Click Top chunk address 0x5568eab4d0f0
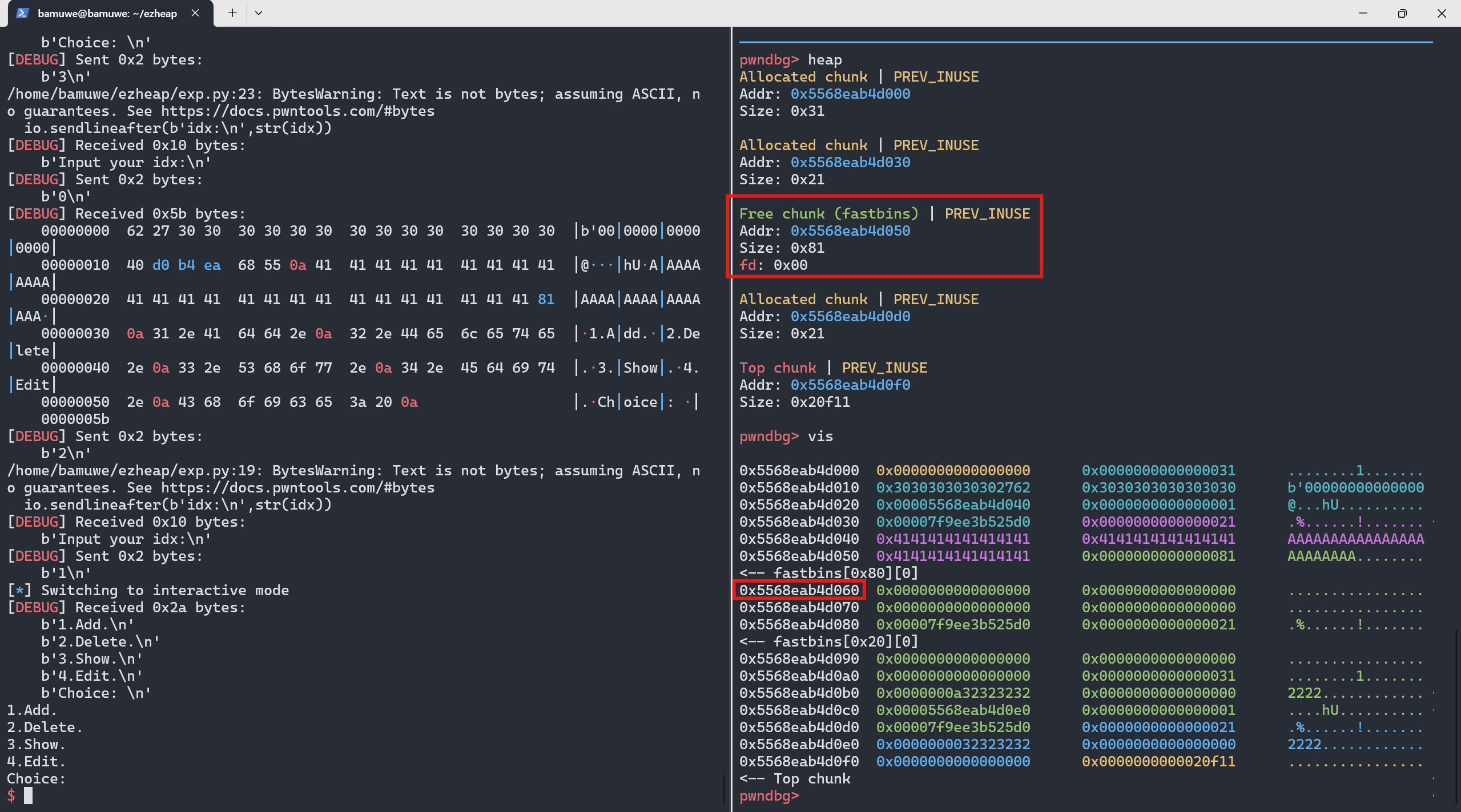This screenshot has width=1461, height=812. [x=850, y=385]
